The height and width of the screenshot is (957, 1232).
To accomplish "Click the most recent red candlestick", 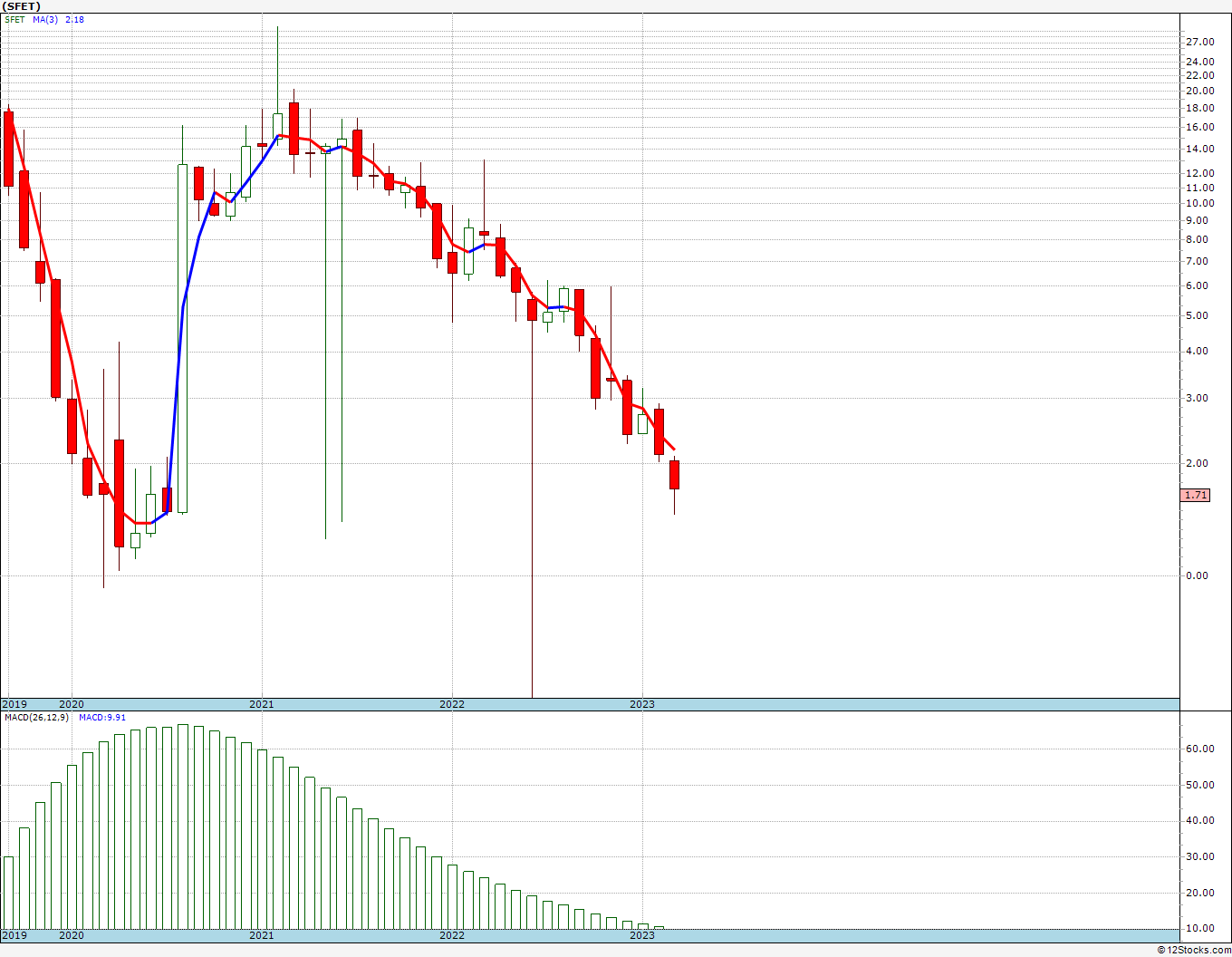I will tap(674, 475).
